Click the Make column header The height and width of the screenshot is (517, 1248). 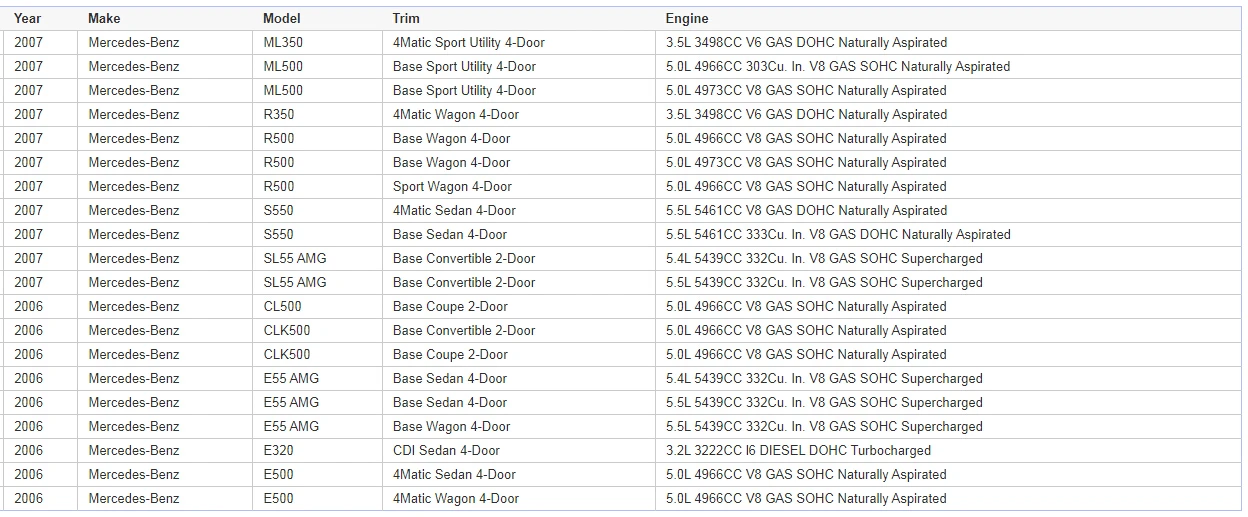pyautogui.click(x=104, y=18)
